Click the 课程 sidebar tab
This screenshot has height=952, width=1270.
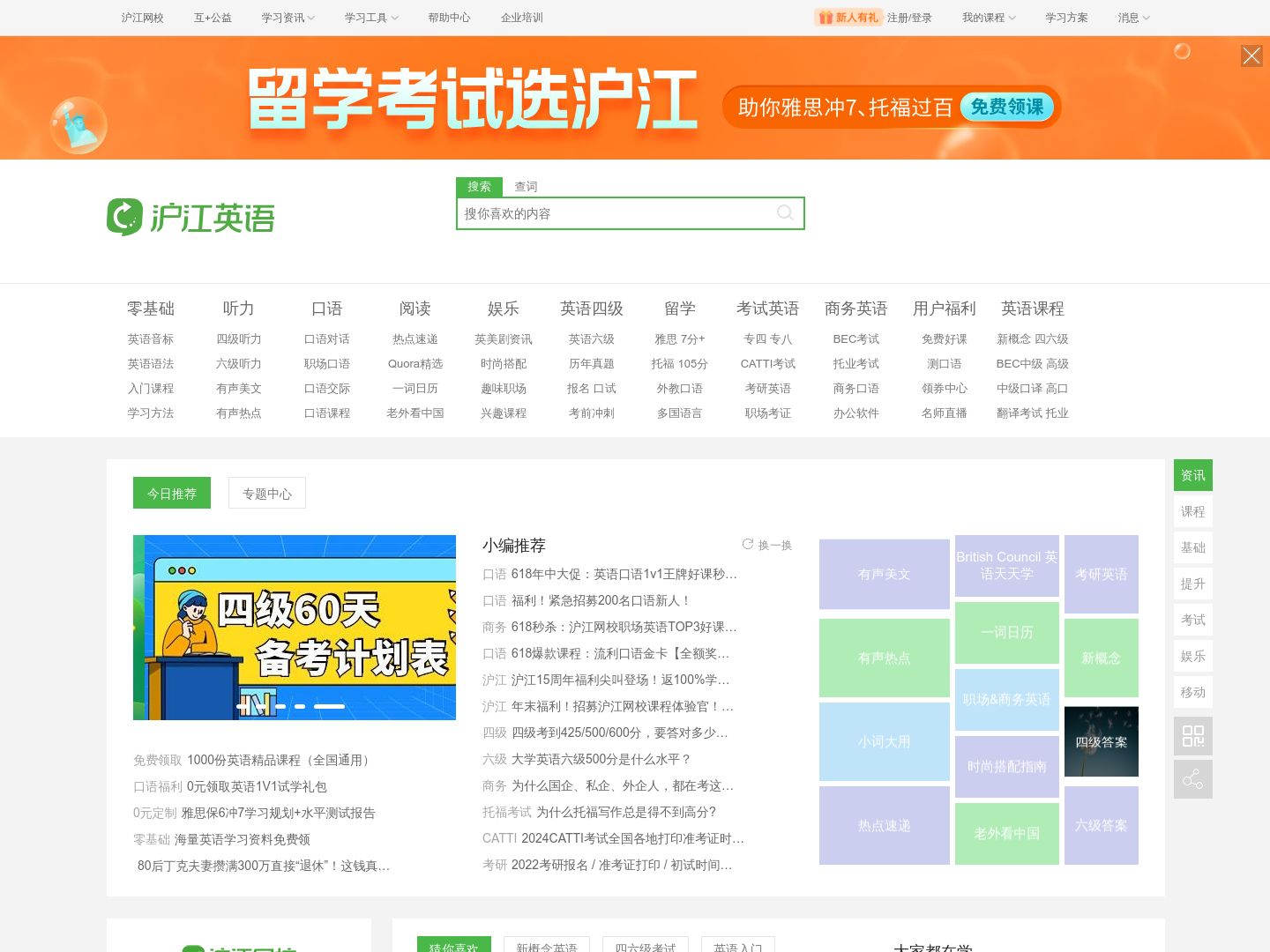point(1193,511)
